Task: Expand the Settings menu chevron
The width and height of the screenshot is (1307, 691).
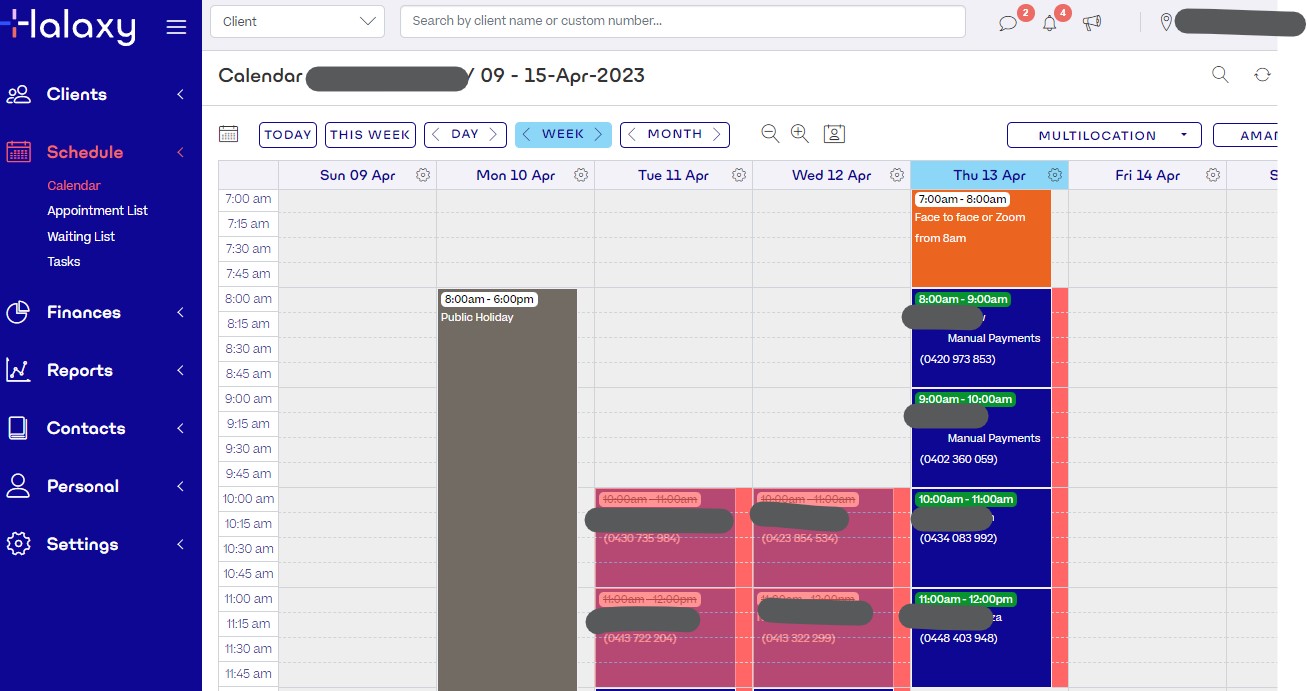Action: click(181, 544)
